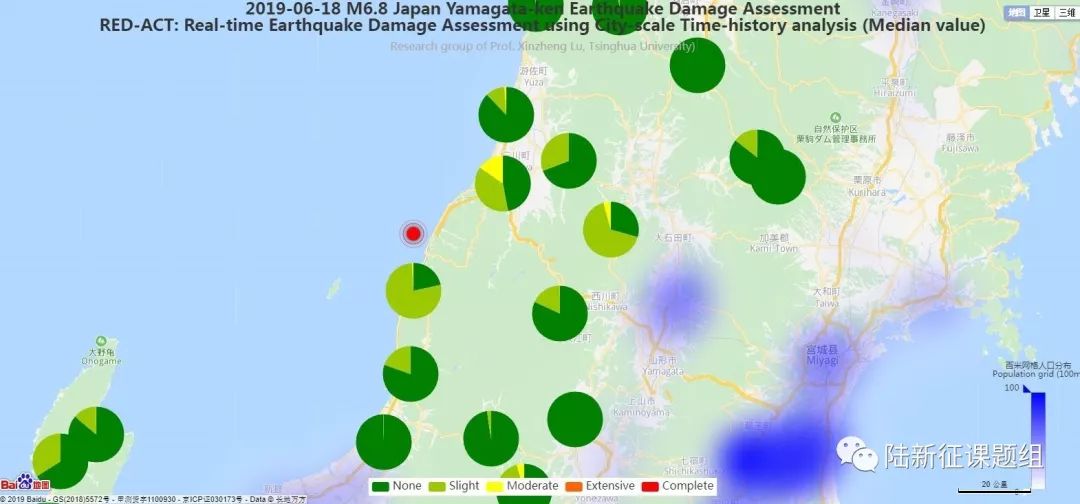Click the pie chart with yellow slice near coast
The width and height of the screenshot is (1080, 504).
[x=502, y=183]
